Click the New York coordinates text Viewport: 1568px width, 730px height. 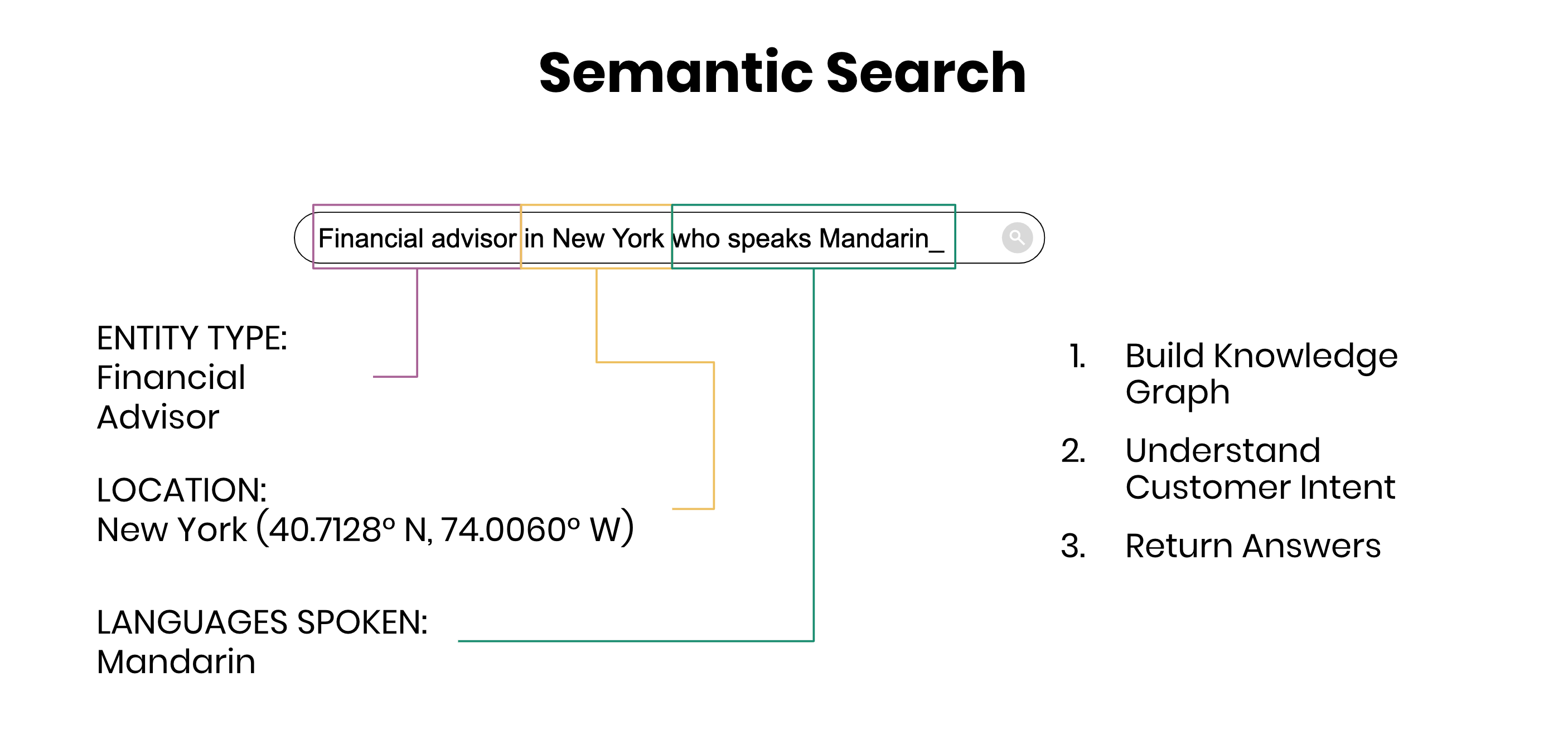[365, 528]
